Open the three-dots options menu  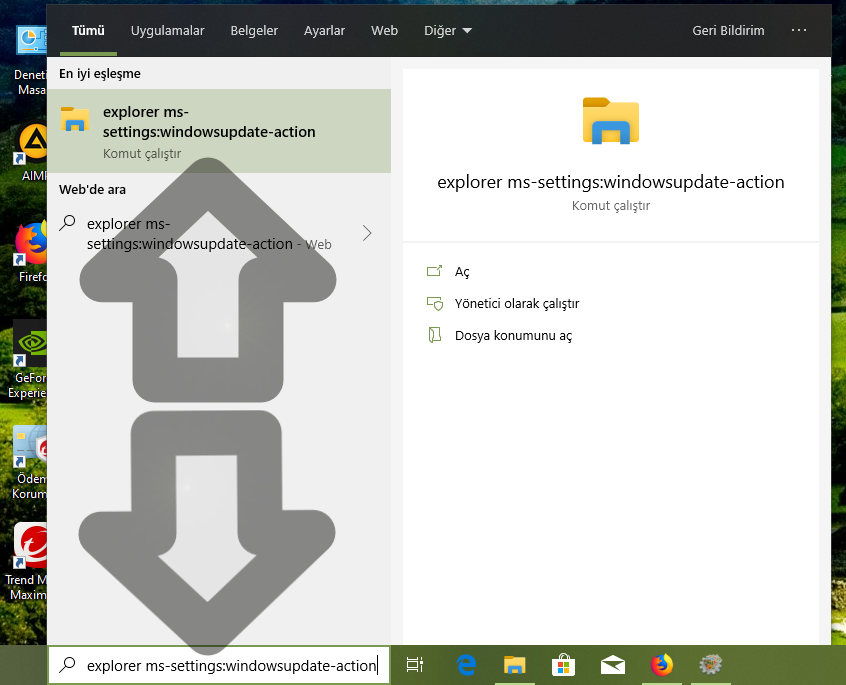(x=798, y=31)
